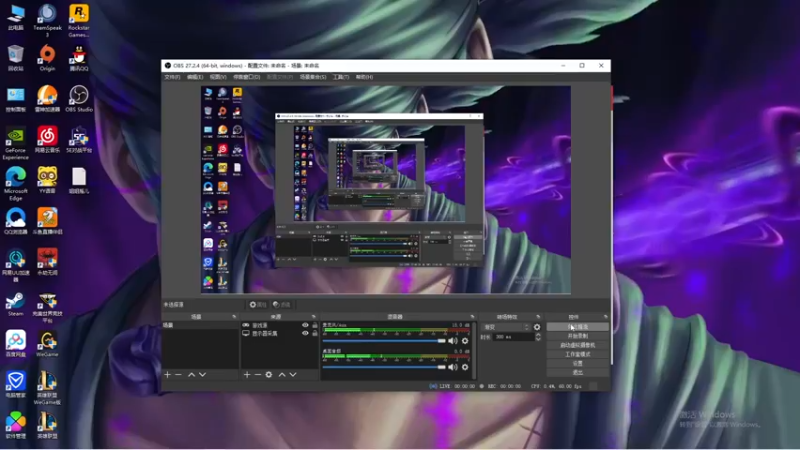This screenshot has height=450, width=800.
Task: Increase the transition duration with up arrow
Action: tap(538, 335)
